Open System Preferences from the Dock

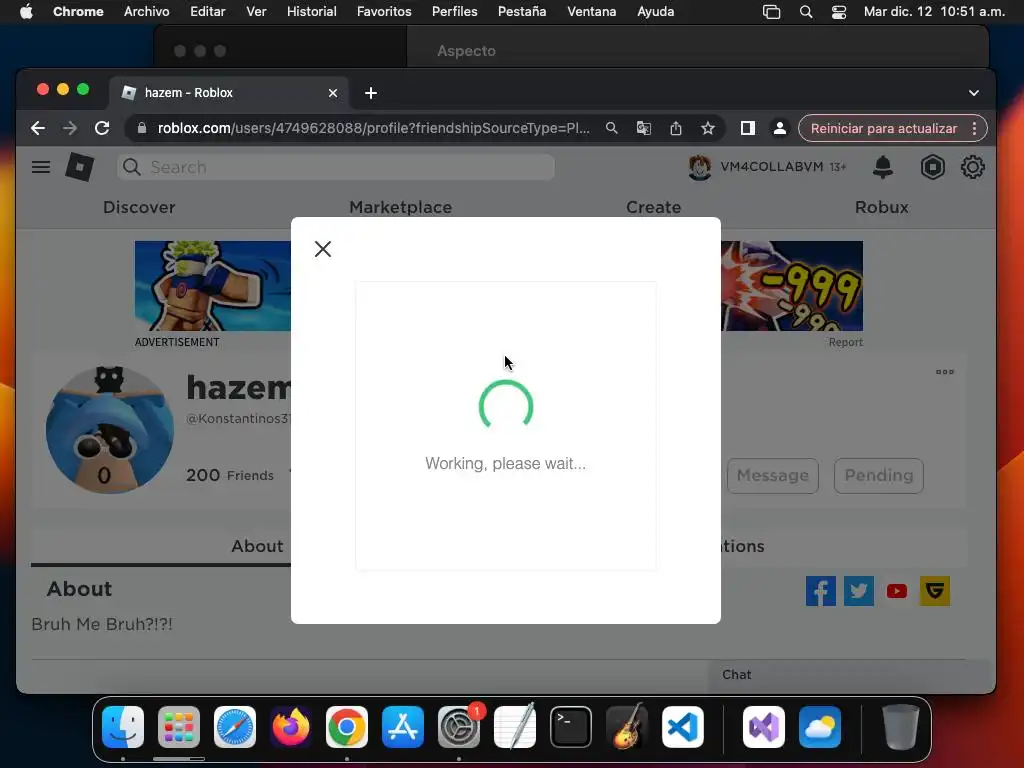(458, 727)
